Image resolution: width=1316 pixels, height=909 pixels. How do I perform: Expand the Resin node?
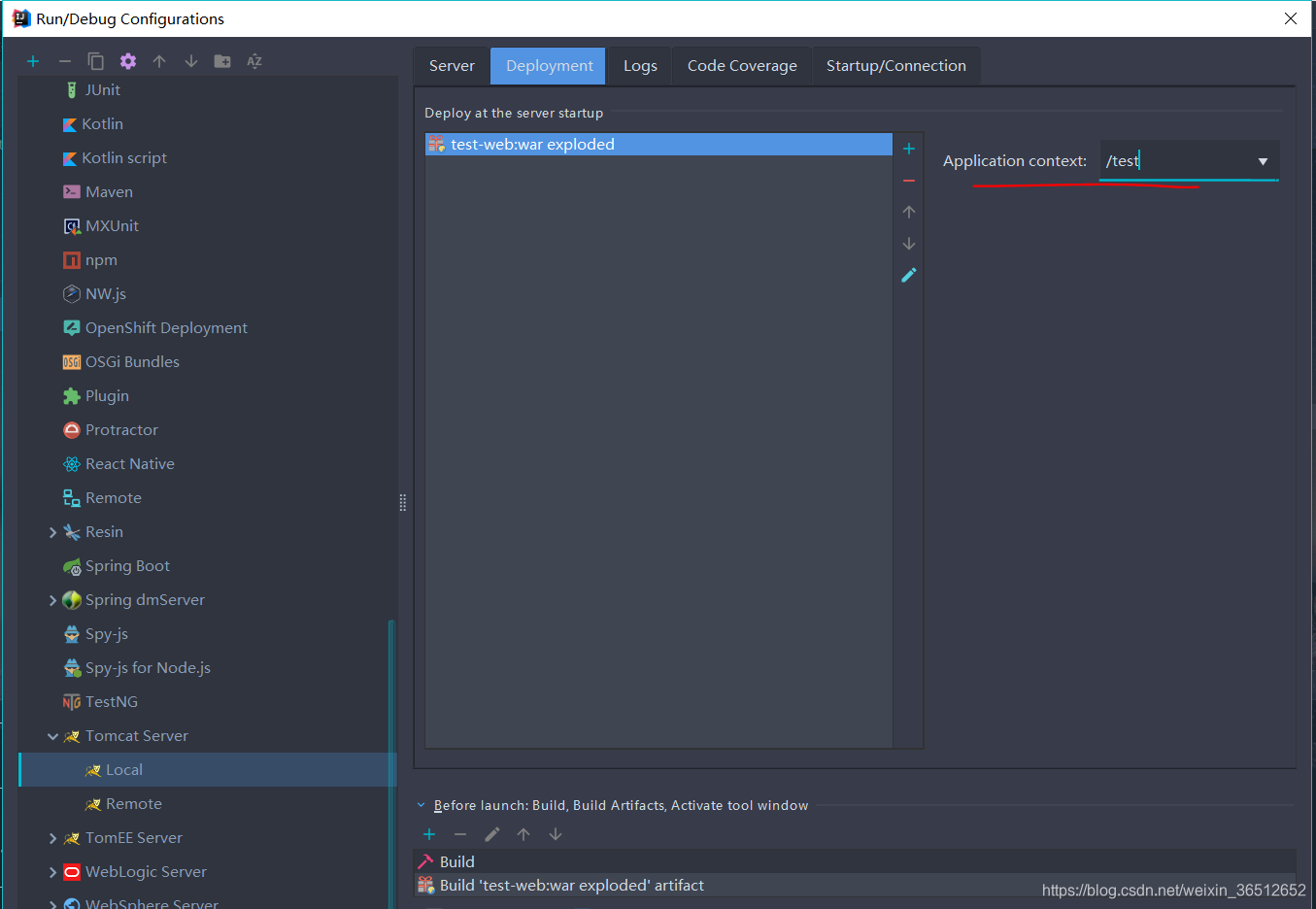pyautogui.click(x=52, y=532)
